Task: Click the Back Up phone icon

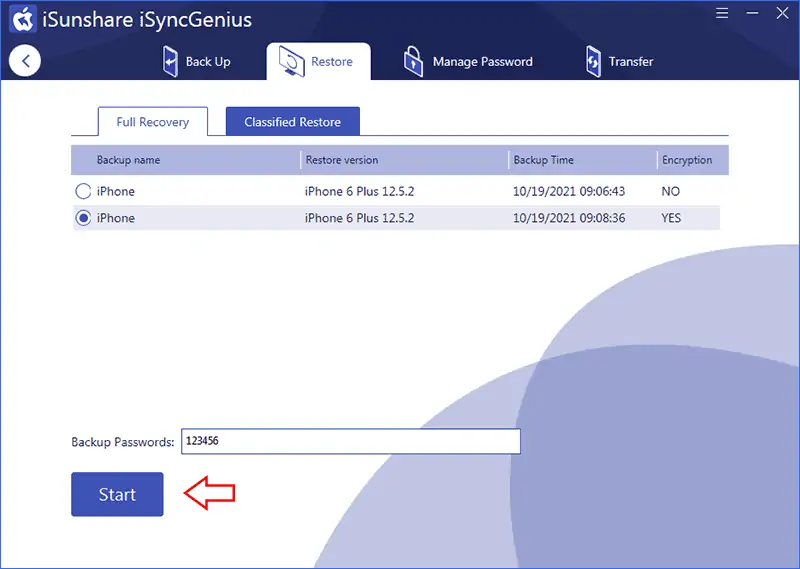Action: (x=170, y=61)
